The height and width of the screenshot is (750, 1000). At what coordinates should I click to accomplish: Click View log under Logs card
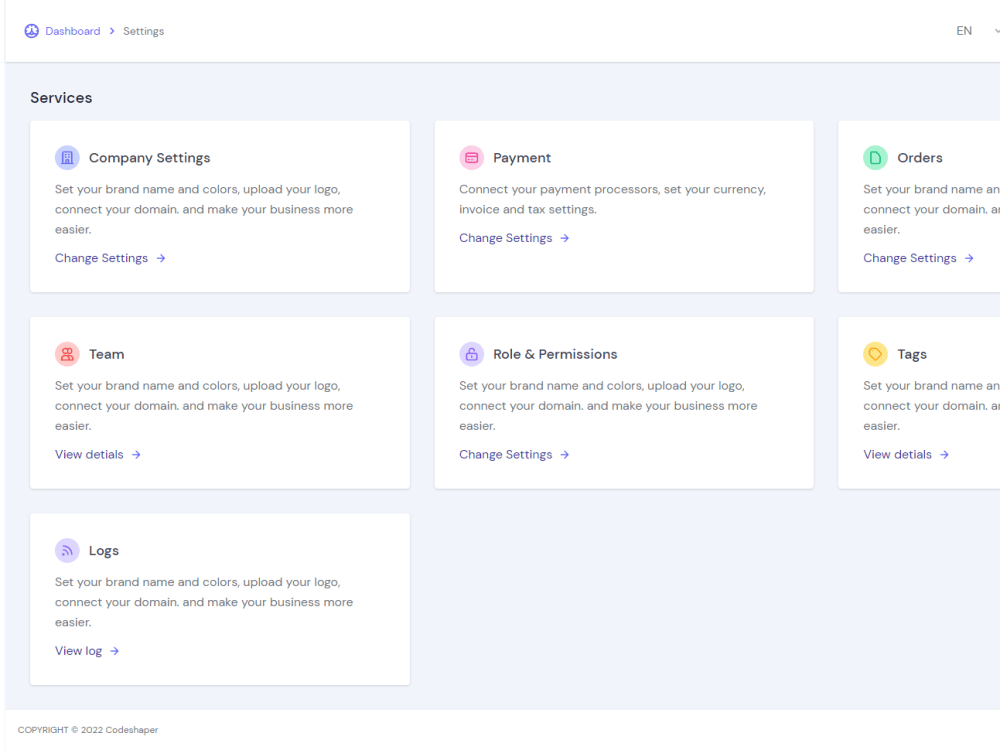[x=79, y=650]
